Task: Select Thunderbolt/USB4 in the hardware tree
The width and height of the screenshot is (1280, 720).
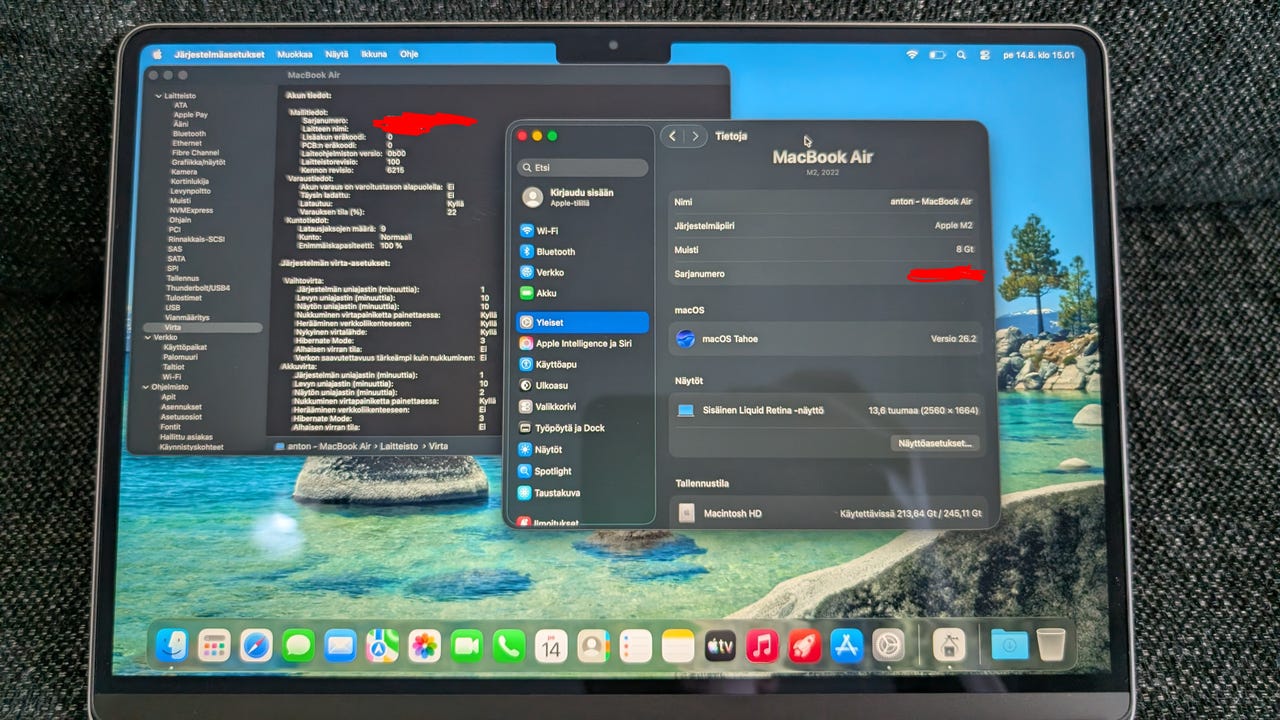Action: (x=197, y=288)
